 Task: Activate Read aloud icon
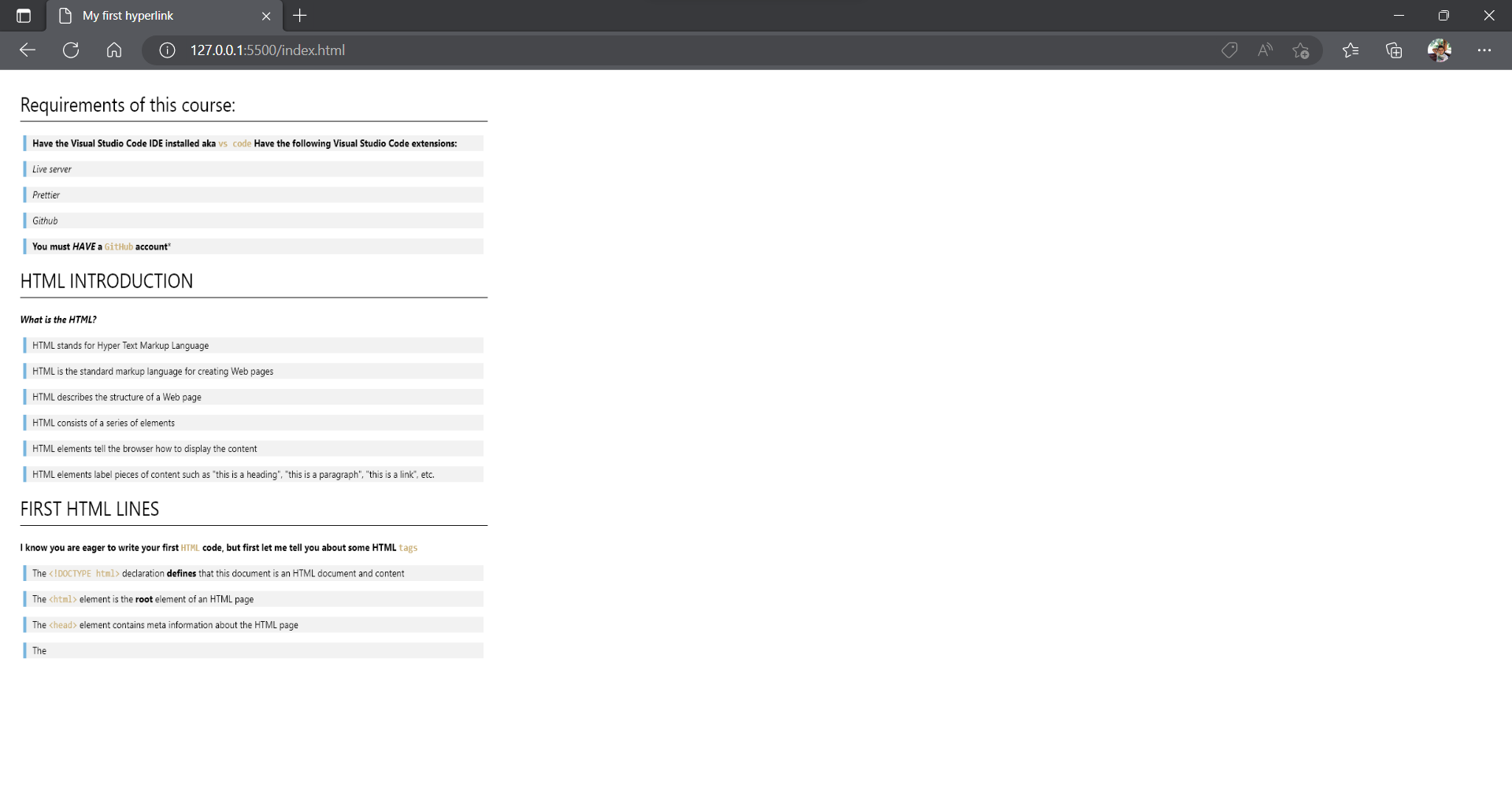[1265, 50]
